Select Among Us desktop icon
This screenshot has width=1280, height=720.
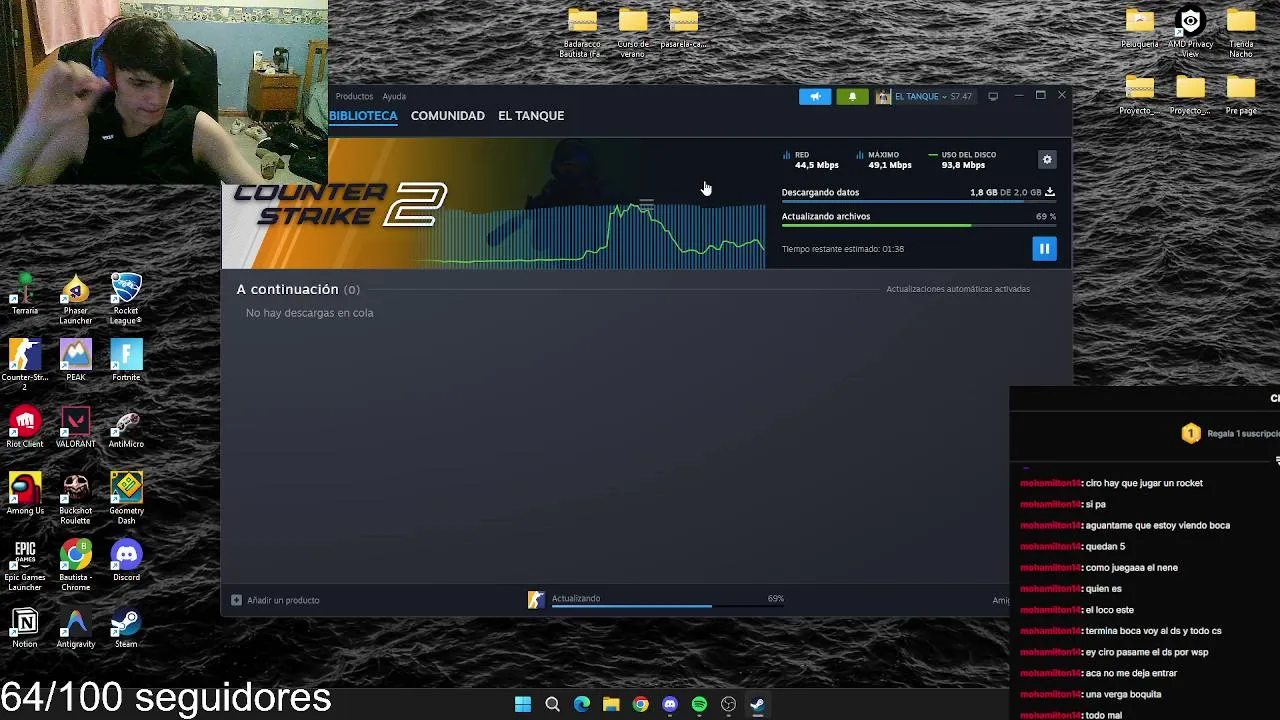25,494
